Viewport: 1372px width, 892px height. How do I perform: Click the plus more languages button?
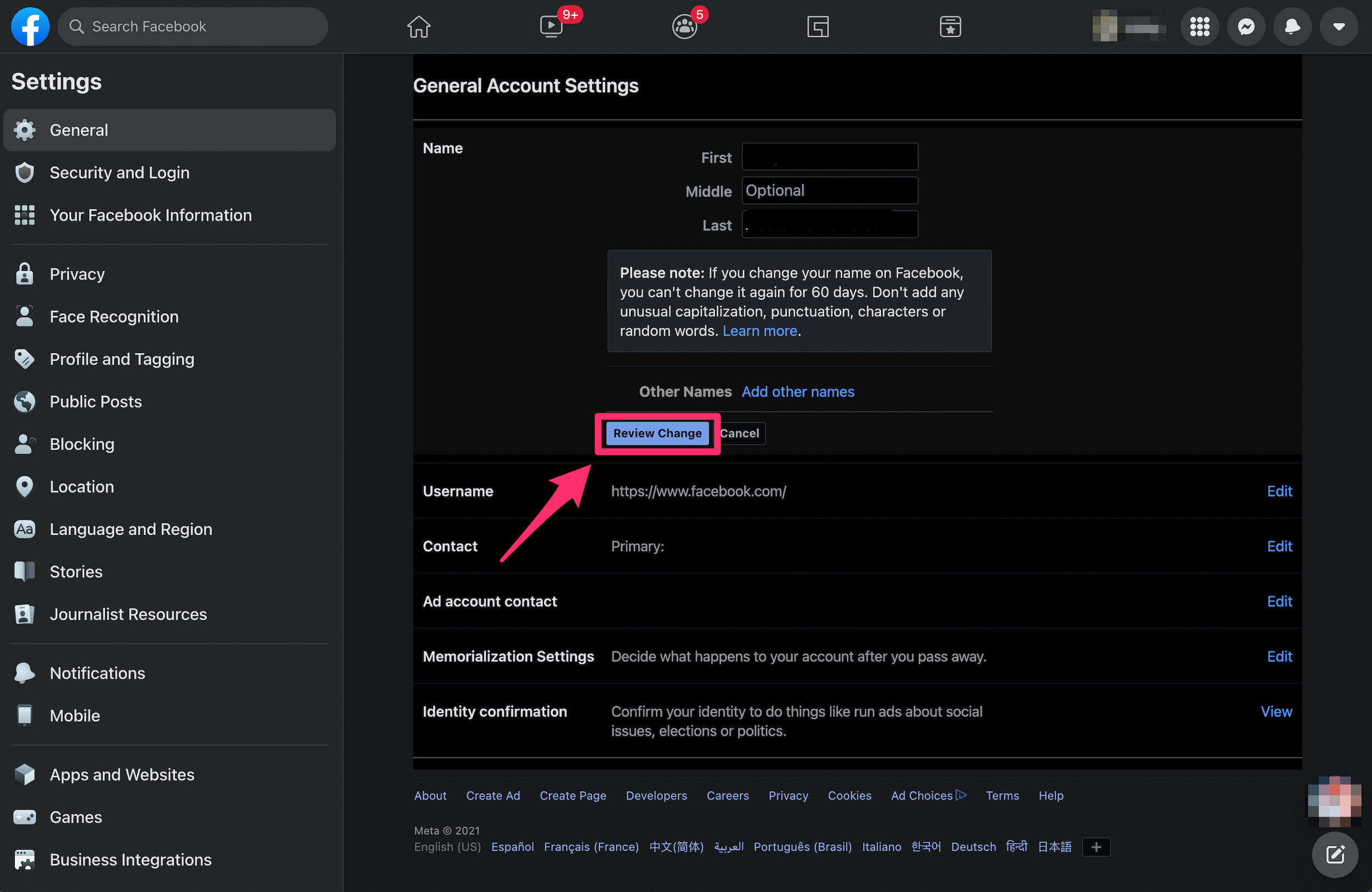[x=1096, y=847]
